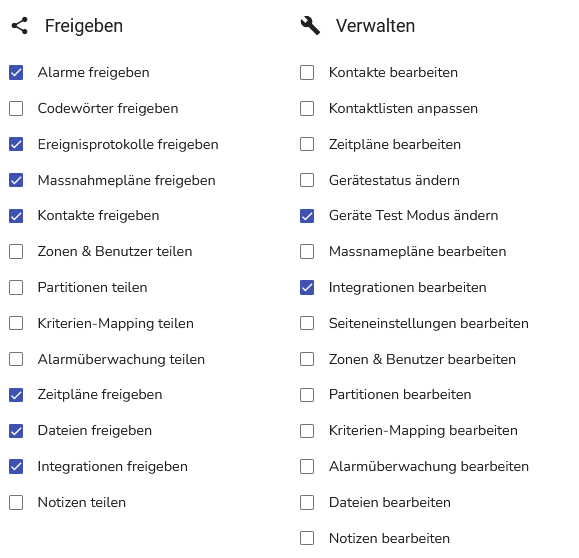Deselect Dateien freigeben checkbox
579x558 pixels.
point(16,431)
